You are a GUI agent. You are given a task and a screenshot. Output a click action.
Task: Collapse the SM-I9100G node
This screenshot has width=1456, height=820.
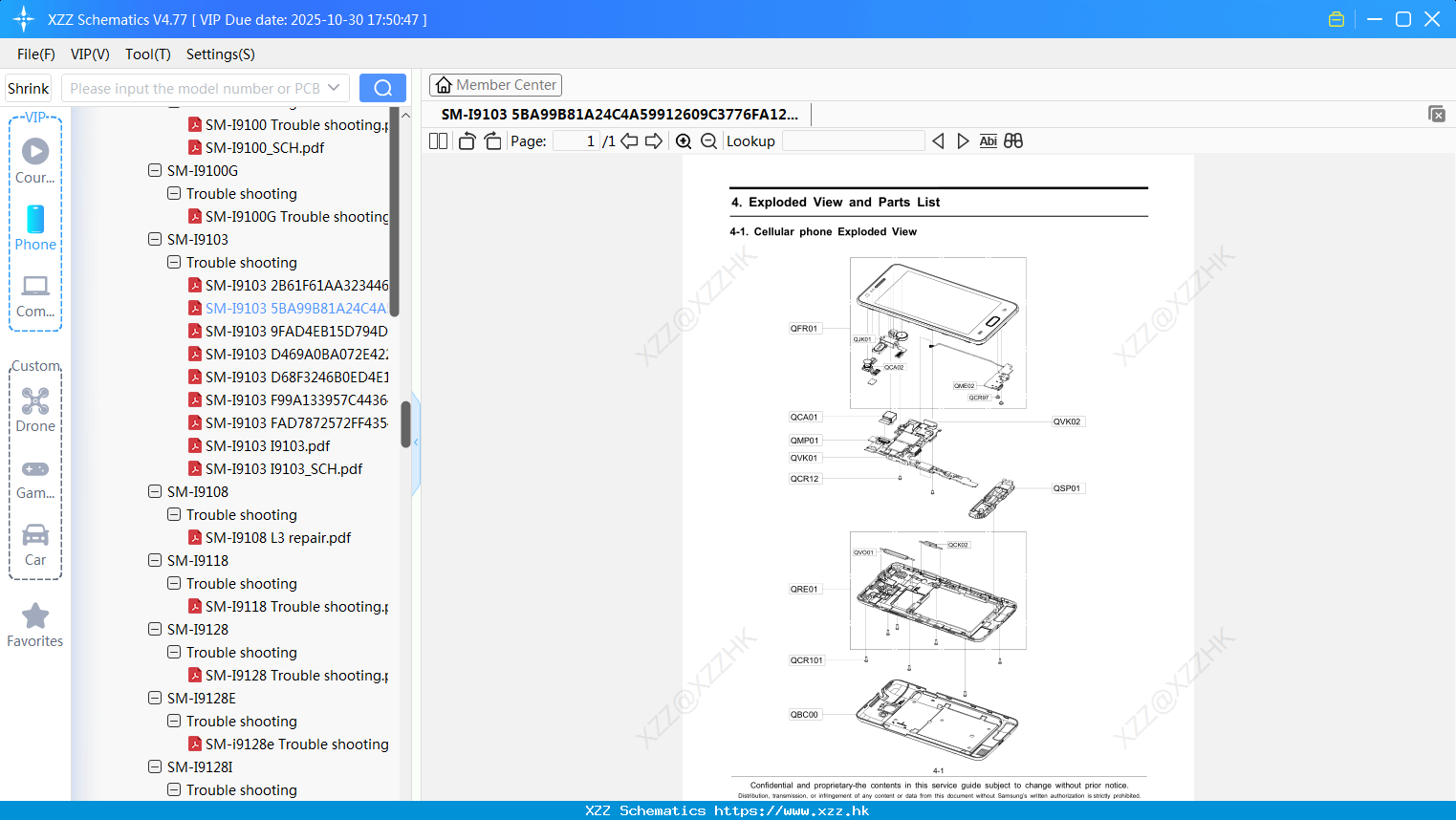tap(155, 171)
